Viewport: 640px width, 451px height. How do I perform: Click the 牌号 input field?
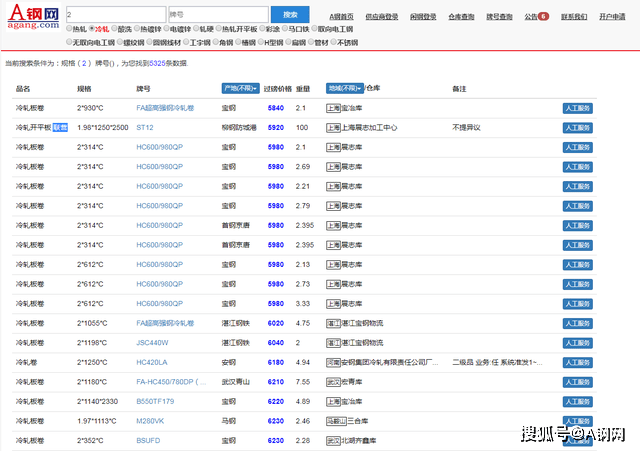tap(218, 15)
